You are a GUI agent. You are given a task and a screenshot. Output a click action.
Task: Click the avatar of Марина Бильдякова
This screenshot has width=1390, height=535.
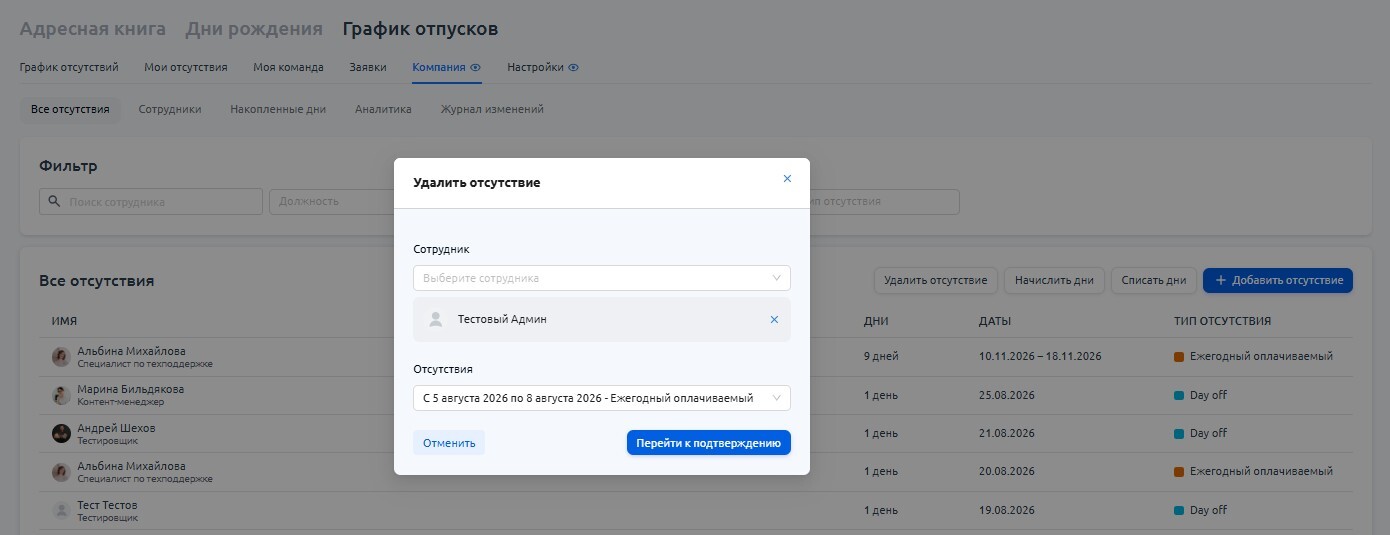[x=61, y=395]
